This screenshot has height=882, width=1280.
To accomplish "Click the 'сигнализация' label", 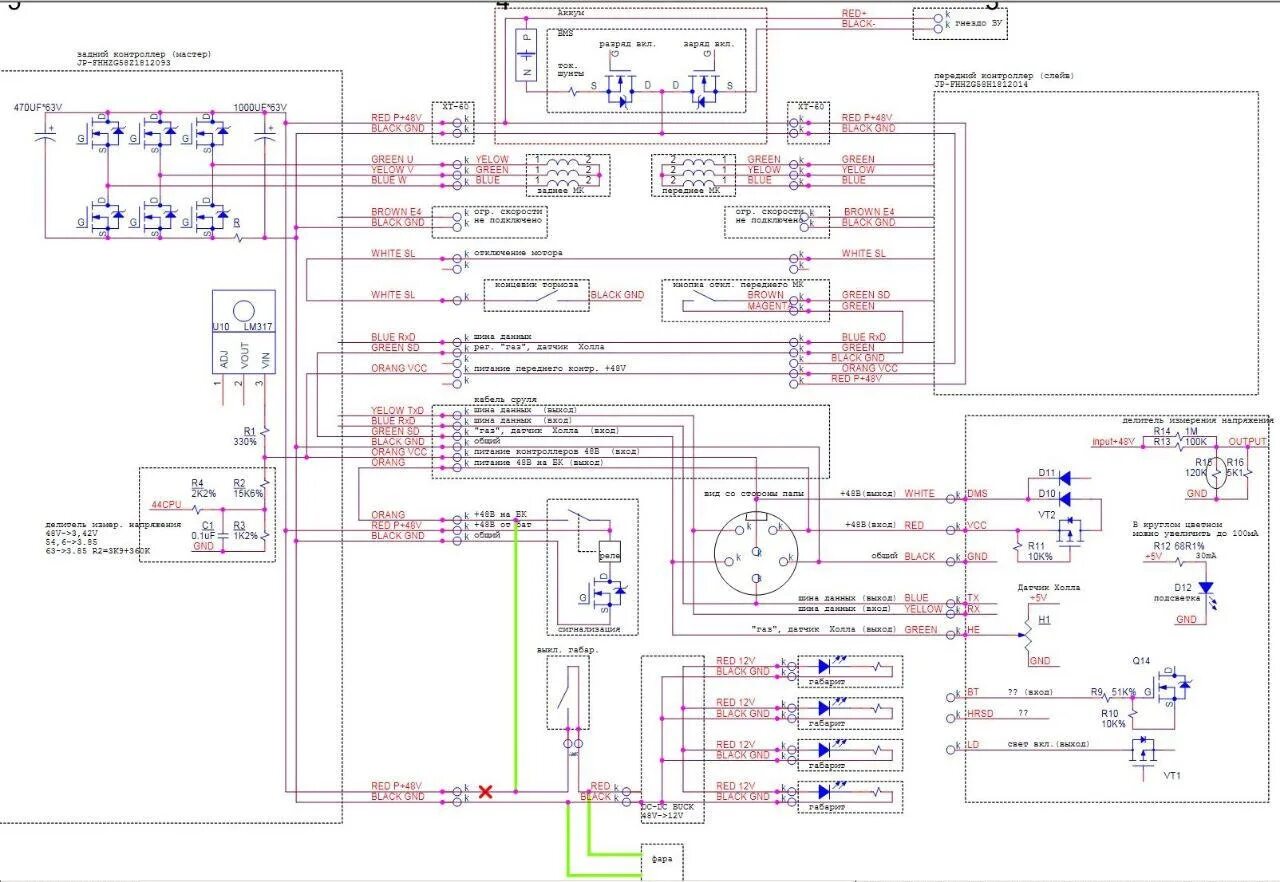I will click(x=589, y=629).
